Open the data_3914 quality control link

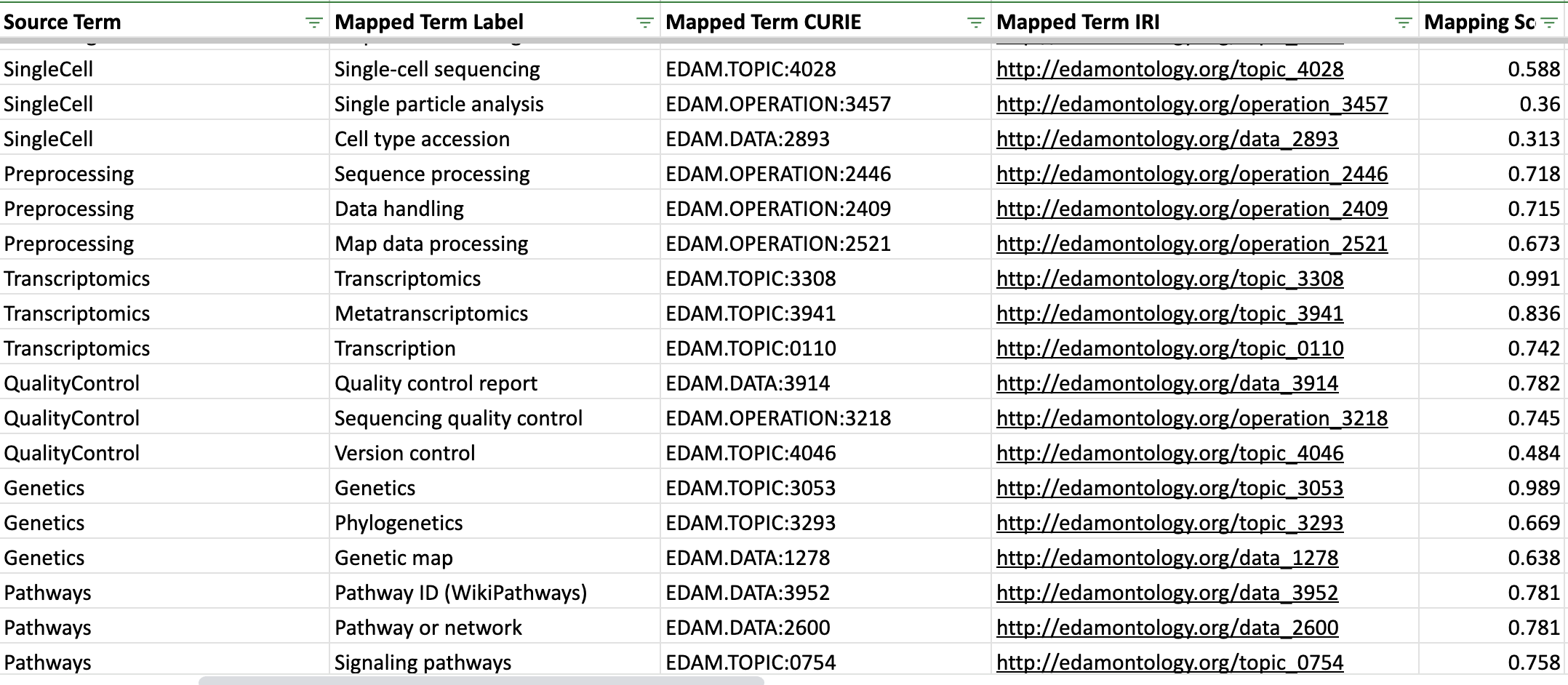coord(1167,383)
